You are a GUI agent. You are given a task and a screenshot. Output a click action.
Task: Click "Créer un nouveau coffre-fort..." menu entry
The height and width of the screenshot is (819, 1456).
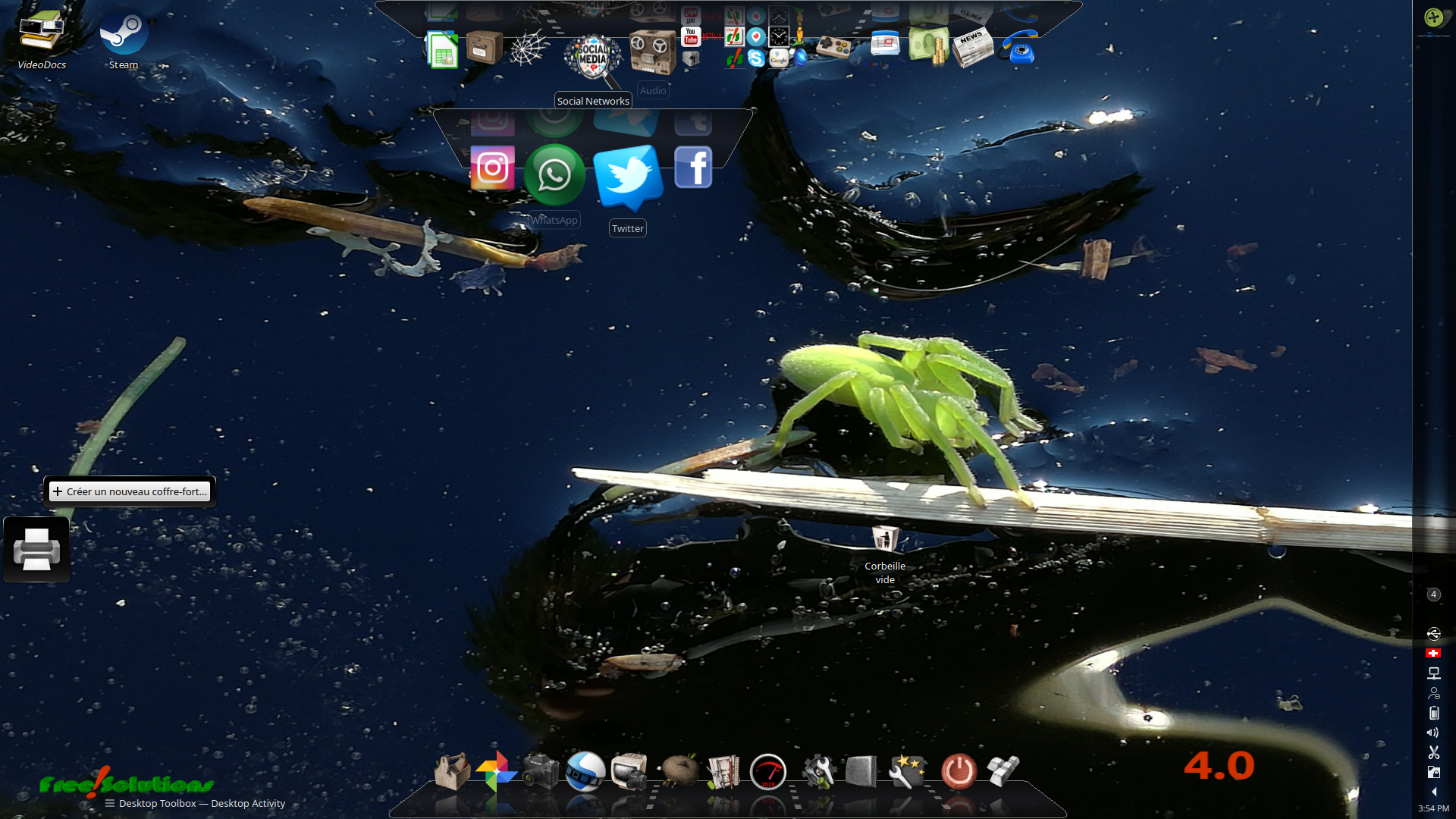pyautogui.click(x=130, y=491)
